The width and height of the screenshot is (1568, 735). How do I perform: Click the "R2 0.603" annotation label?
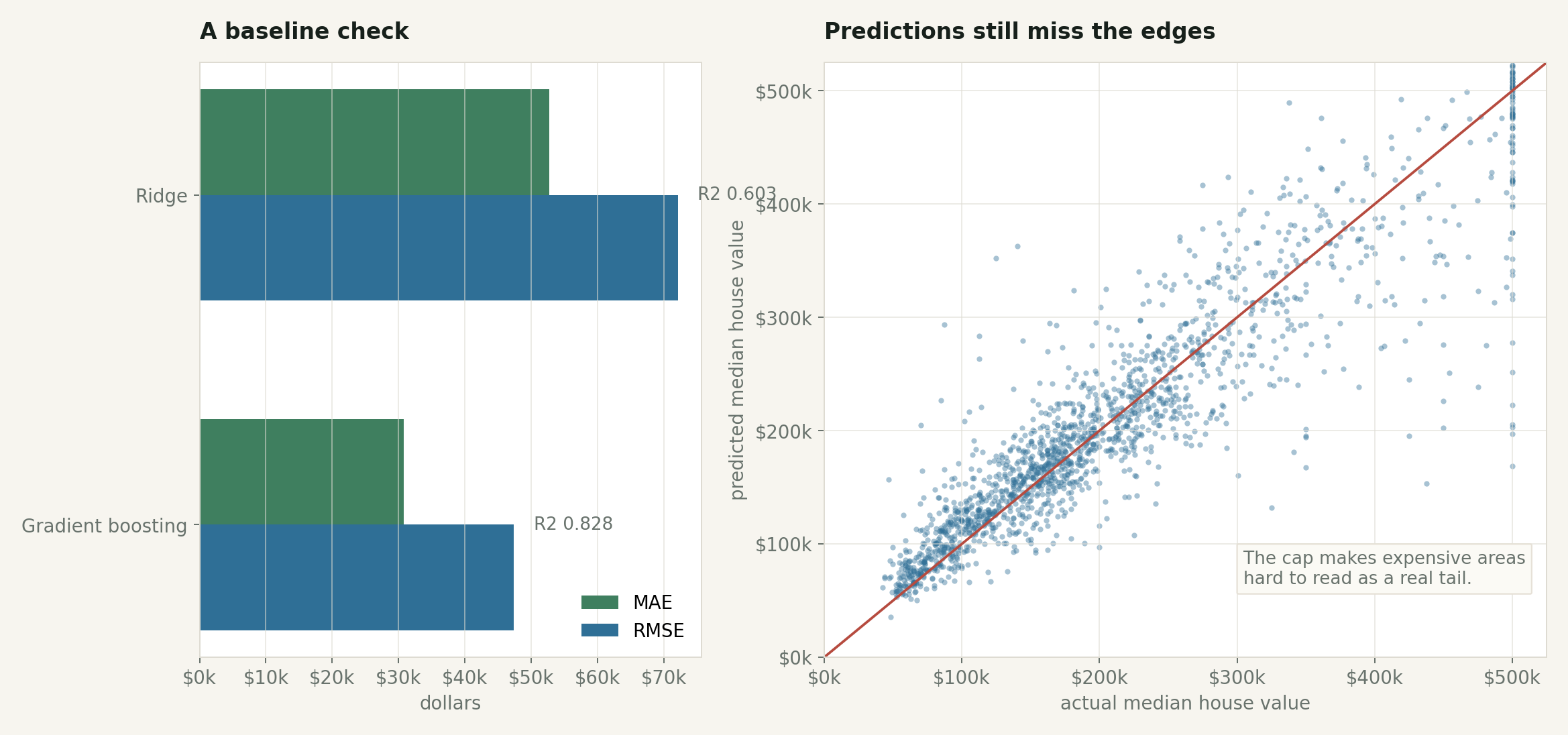736,194
